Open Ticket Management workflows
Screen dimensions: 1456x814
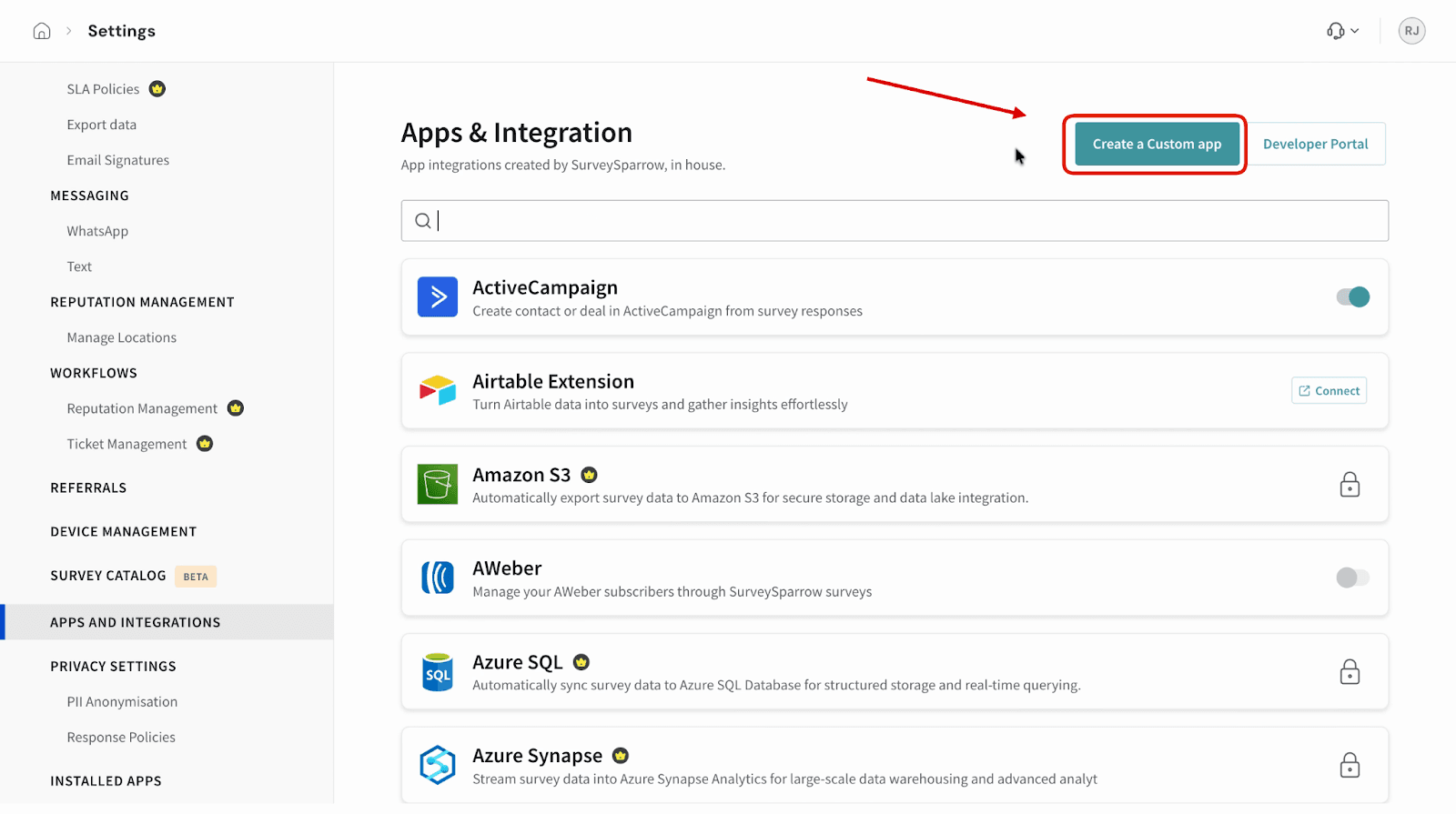126,444
